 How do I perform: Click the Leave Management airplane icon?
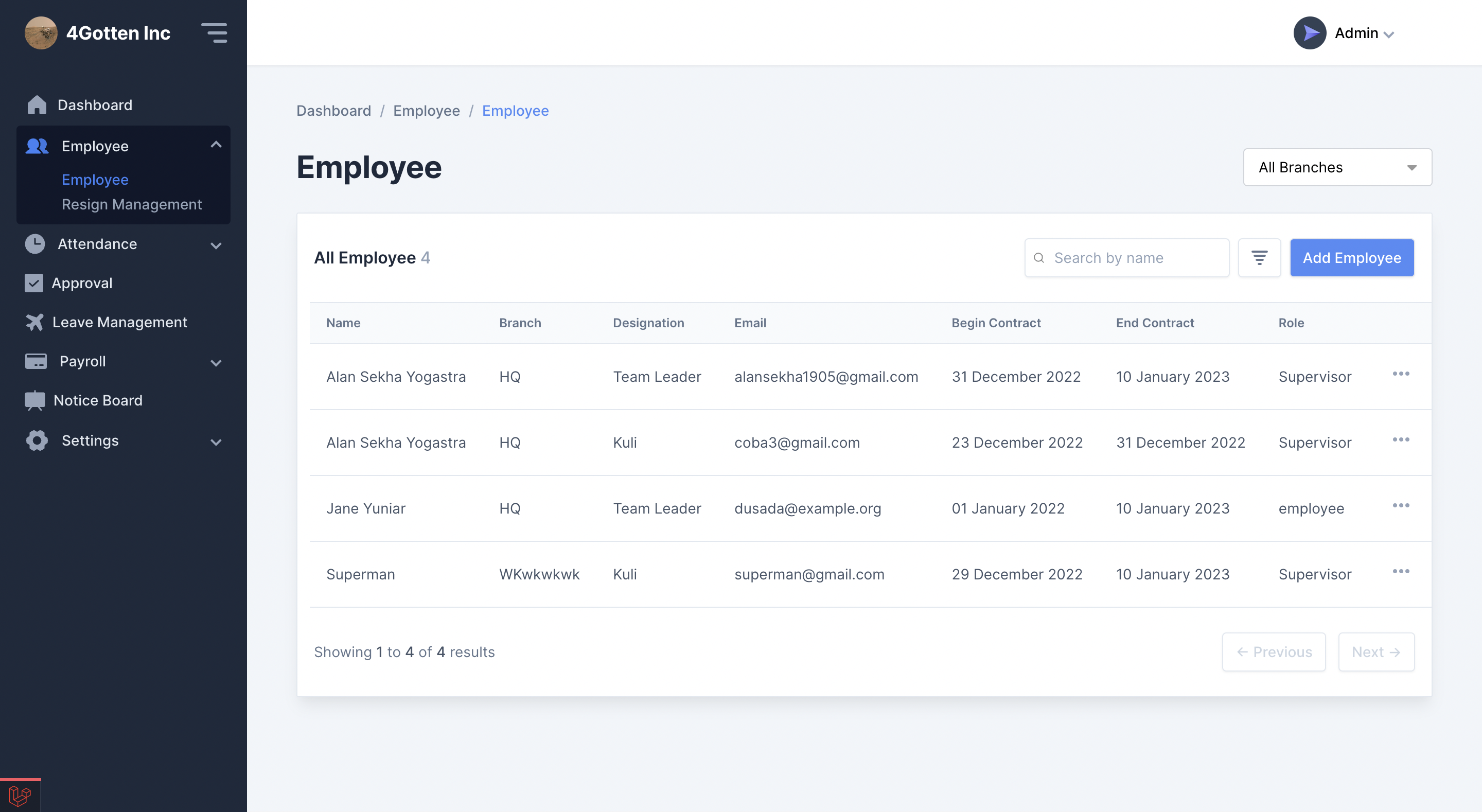click(34, 322)
